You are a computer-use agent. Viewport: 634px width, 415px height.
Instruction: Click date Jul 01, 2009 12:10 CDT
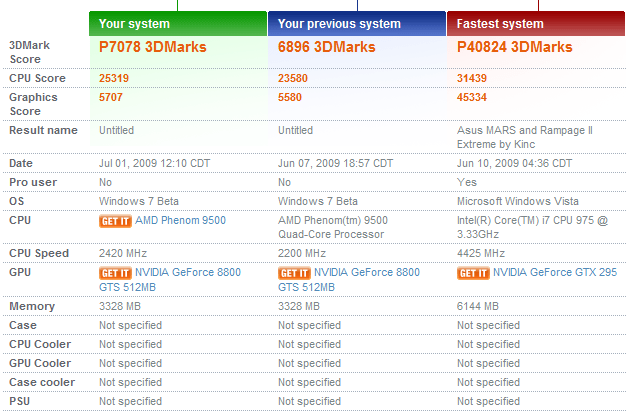tap(154, 163)
